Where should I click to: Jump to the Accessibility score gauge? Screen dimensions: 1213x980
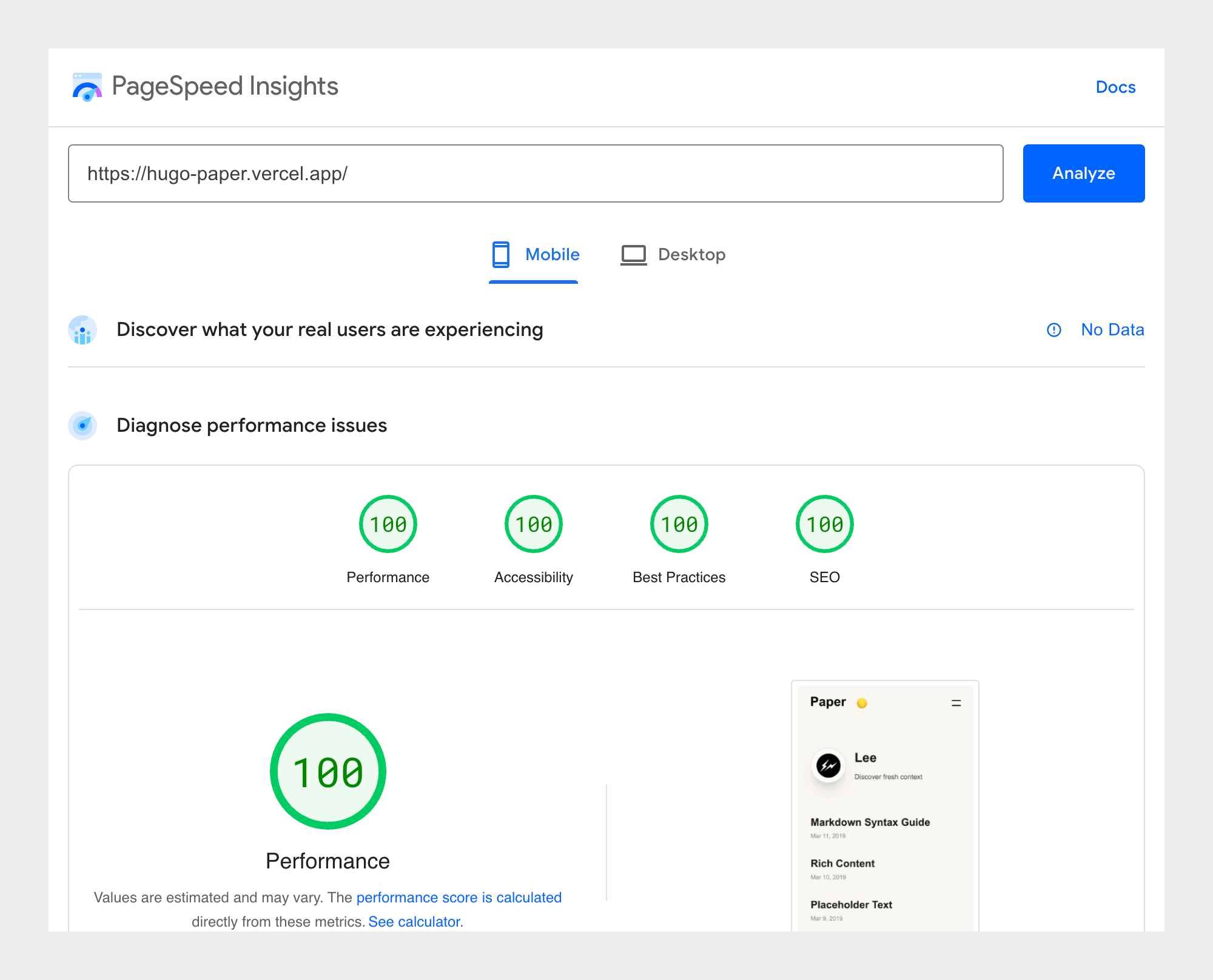pyautogui.click(x=534, y=525)
